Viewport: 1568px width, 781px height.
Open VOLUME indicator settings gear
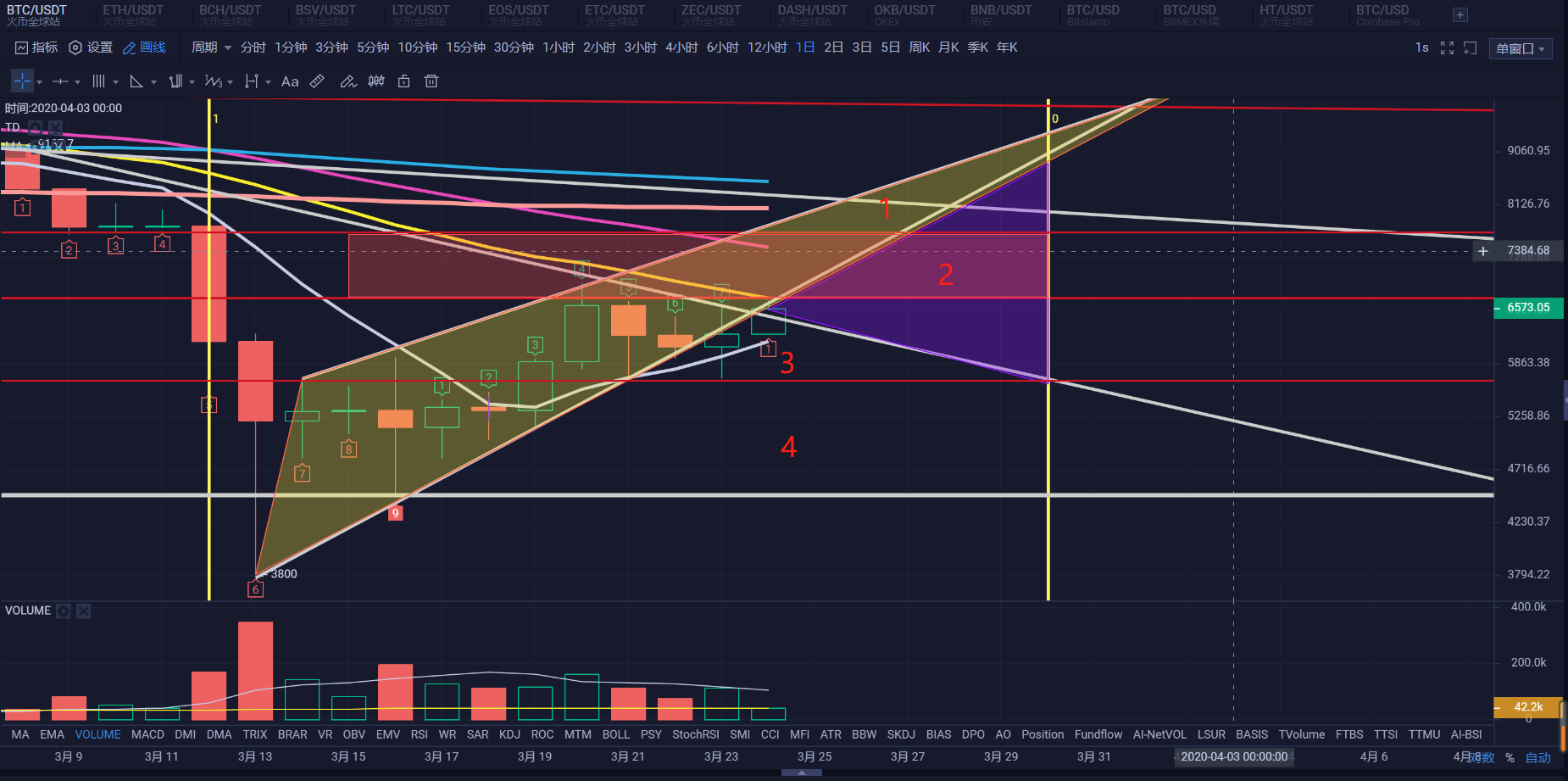(64, 611)
